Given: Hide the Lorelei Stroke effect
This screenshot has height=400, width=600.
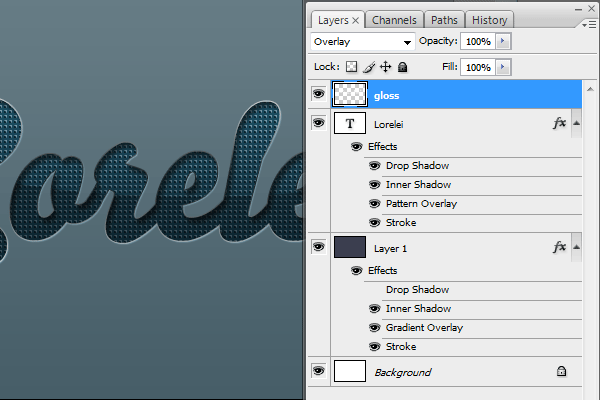Looking at the screenshot, I should click(x=374, y=222).
